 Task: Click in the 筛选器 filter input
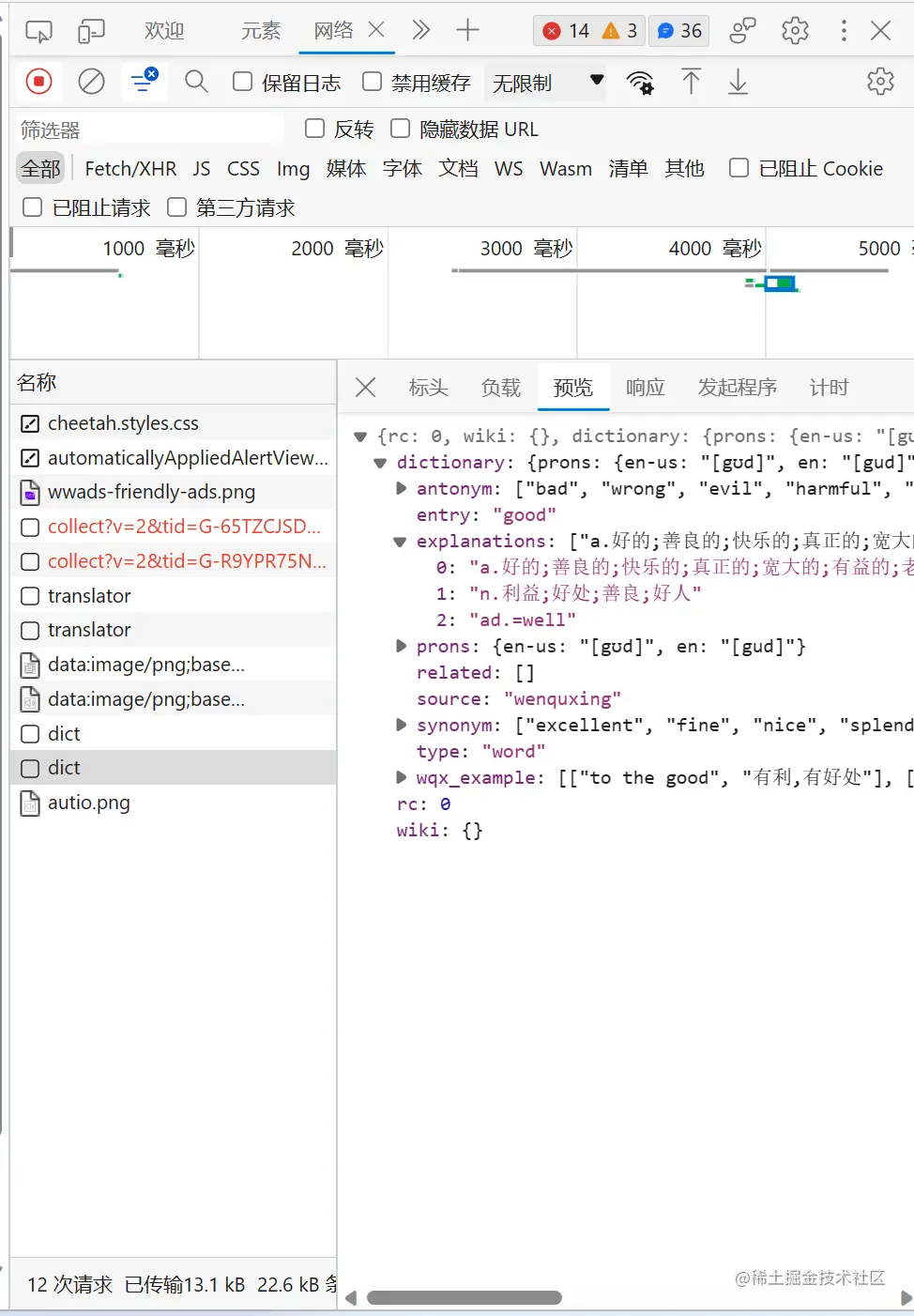(x=150, y=130)
